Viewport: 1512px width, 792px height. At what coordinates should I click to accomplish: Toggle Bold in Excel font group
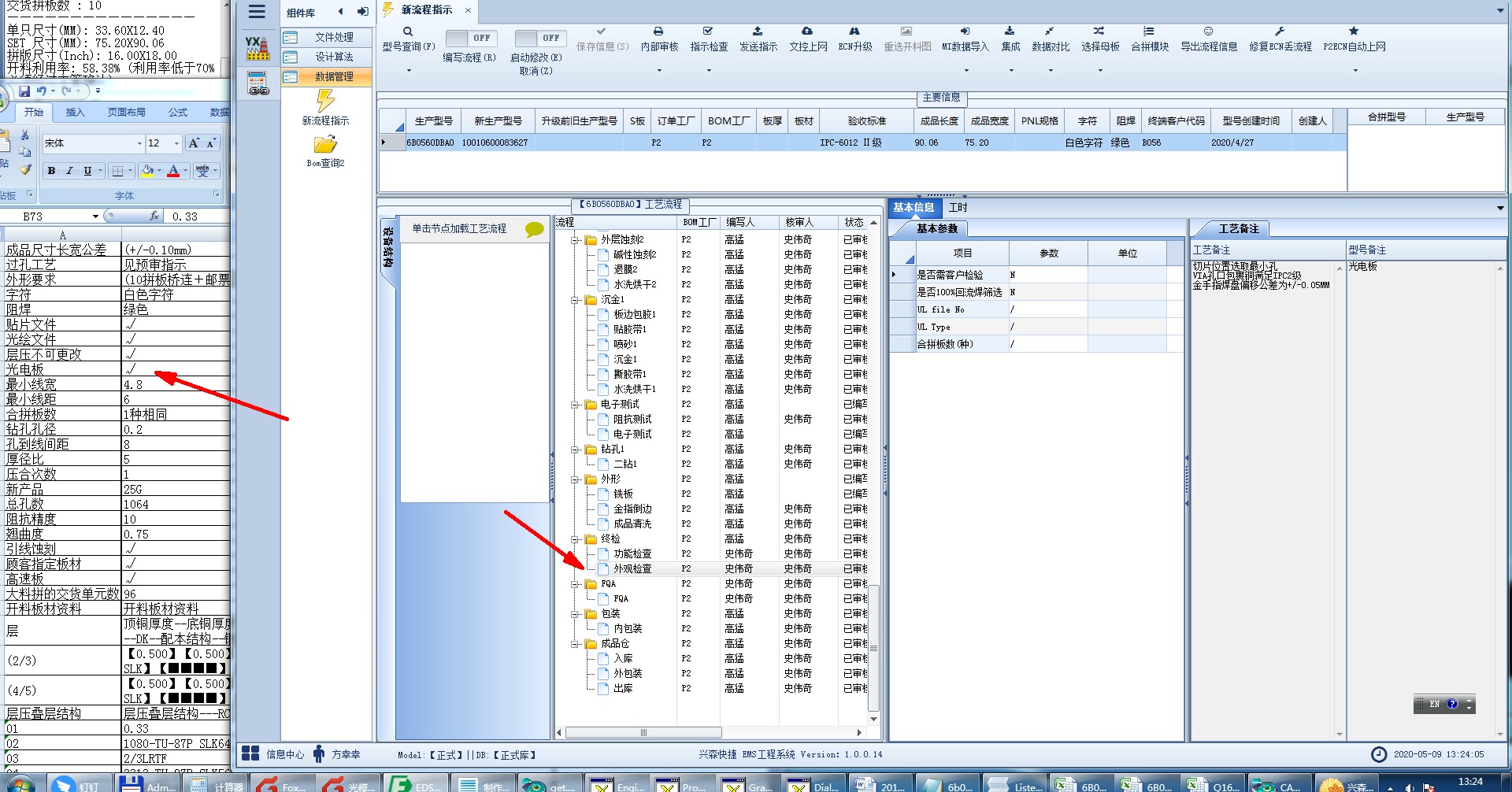[x=51, y=171]
